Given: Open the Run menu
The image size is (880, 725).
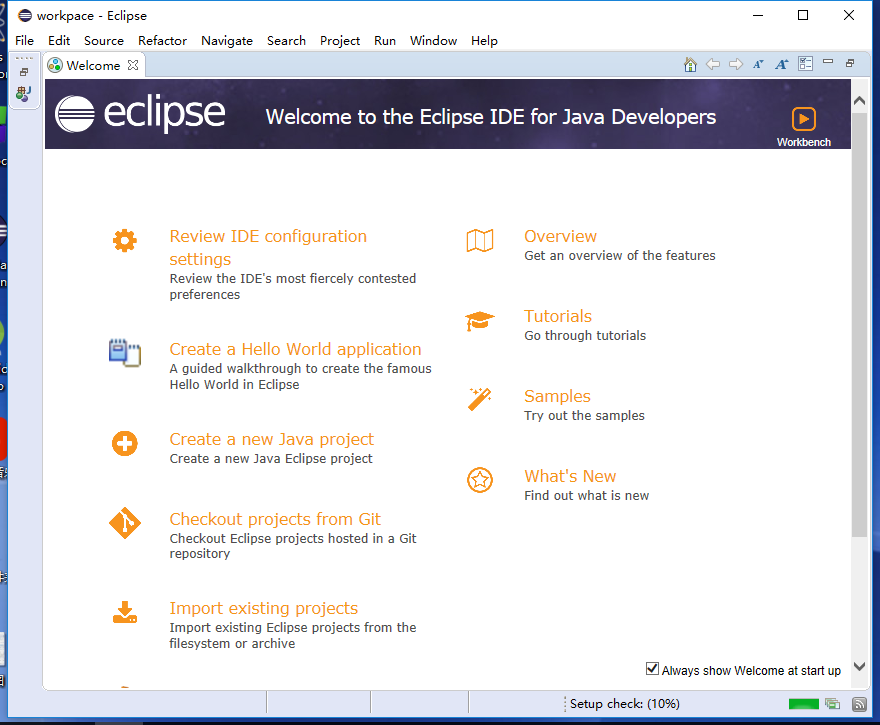Looking at the screenshot, I should [x=385, y=40].
